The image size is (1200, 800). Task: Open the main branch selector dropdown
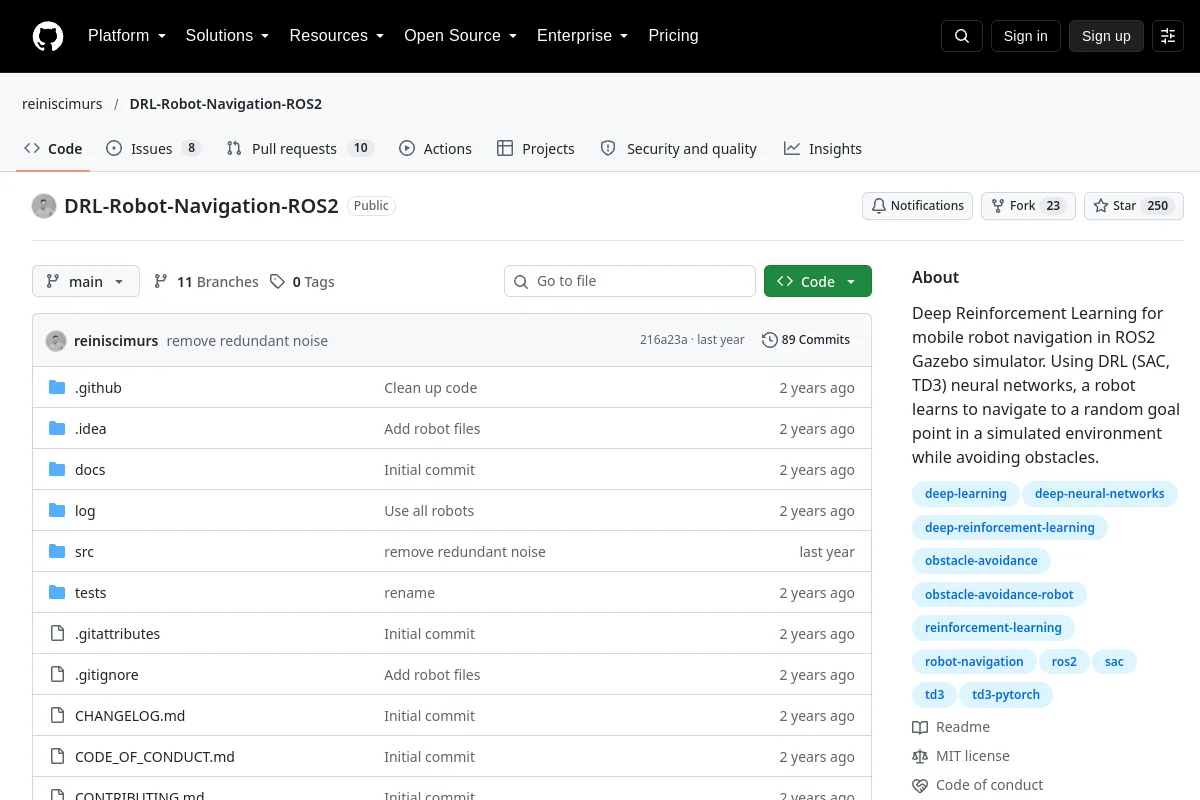tap(86, 282)
